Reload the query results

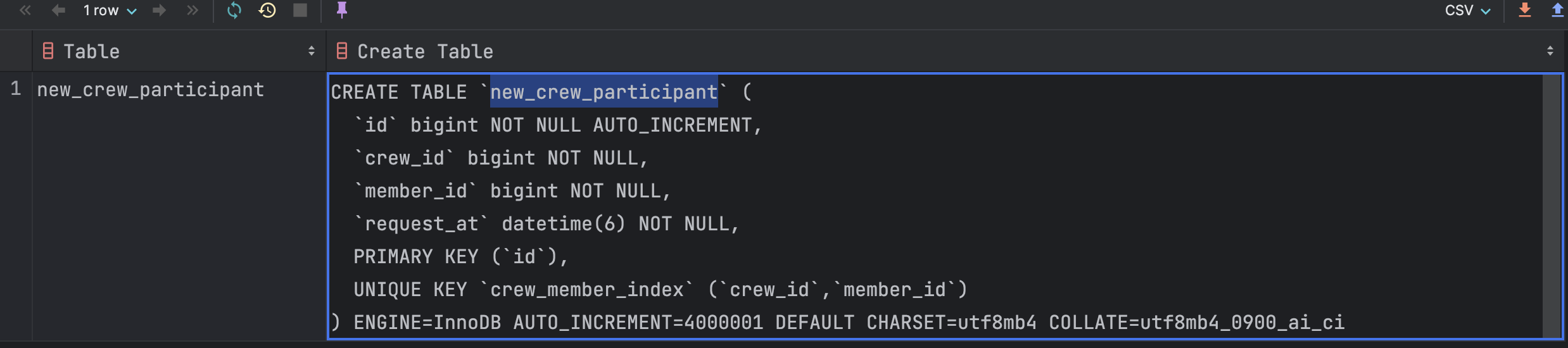[x=234, y=10]
